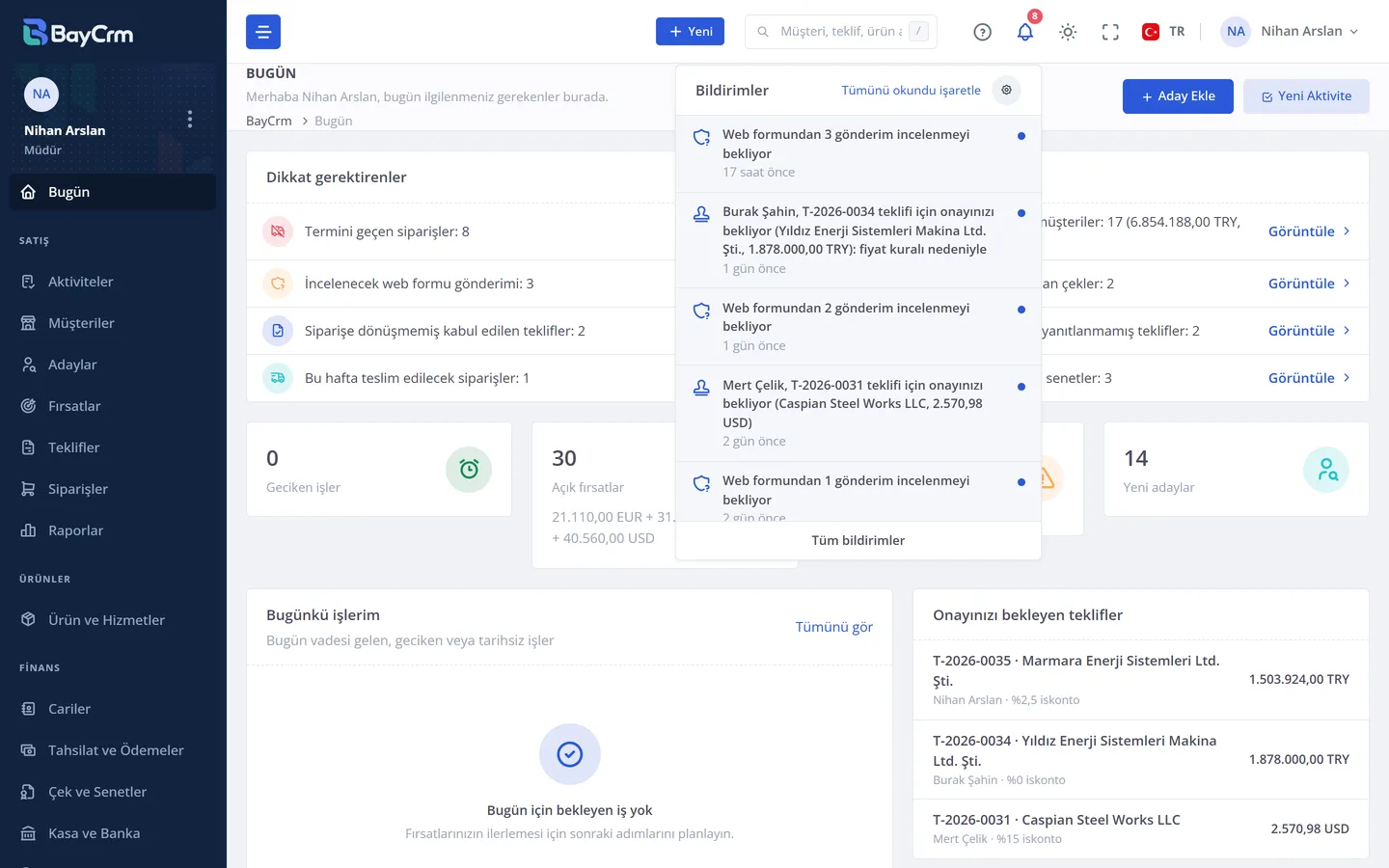Switch theme with the sun icon

1068,32
